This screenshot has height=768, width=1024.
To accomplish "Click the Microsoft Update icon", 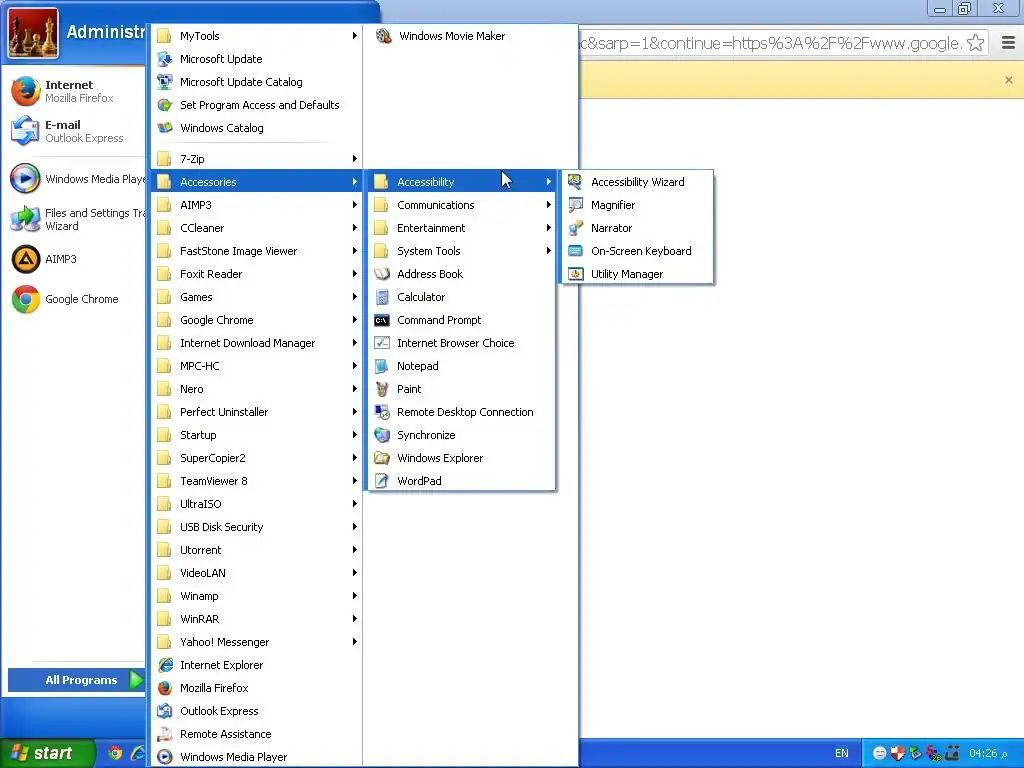I will (x=165, y=59).
